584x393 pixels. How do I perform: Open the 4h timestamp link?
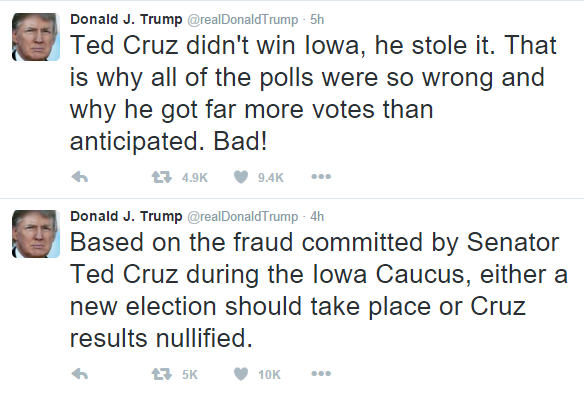point(317,216)
